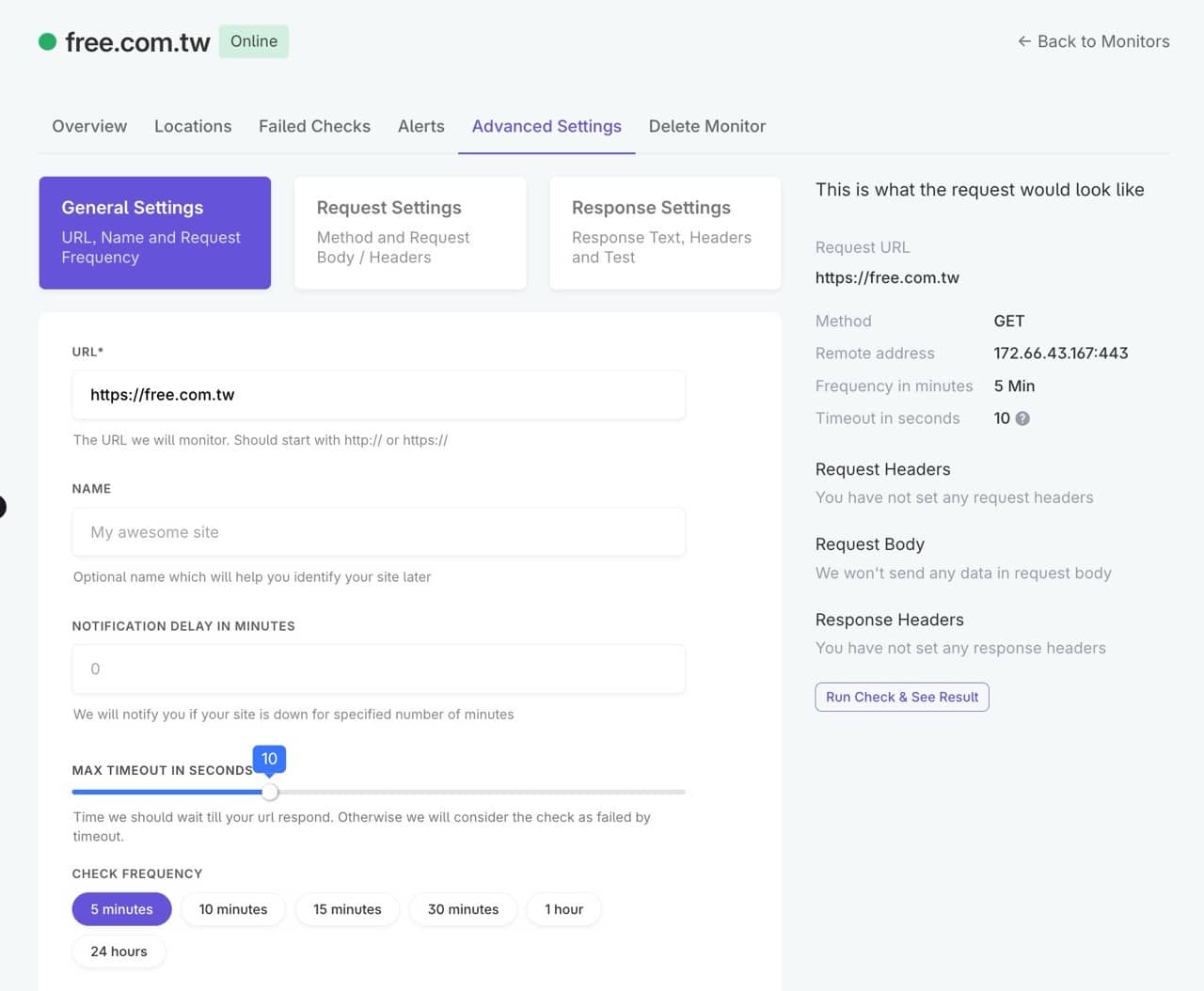Select the 30 minutes frequency option
The image size is (1204, 991).
tap(463, 909)
